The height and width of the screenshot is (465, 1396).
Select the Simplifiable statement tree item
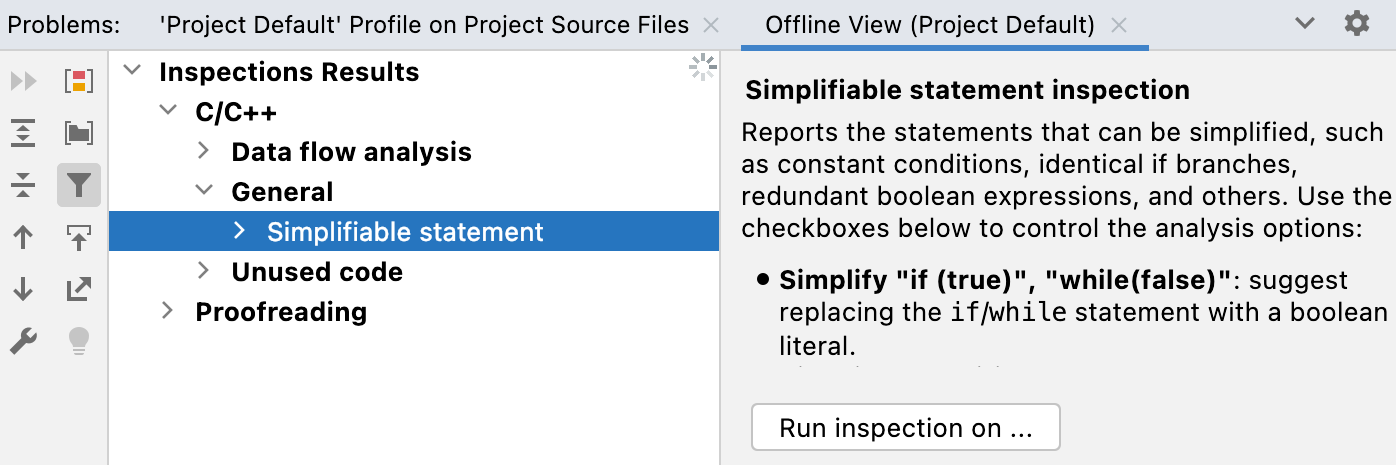tap(405, 232)
